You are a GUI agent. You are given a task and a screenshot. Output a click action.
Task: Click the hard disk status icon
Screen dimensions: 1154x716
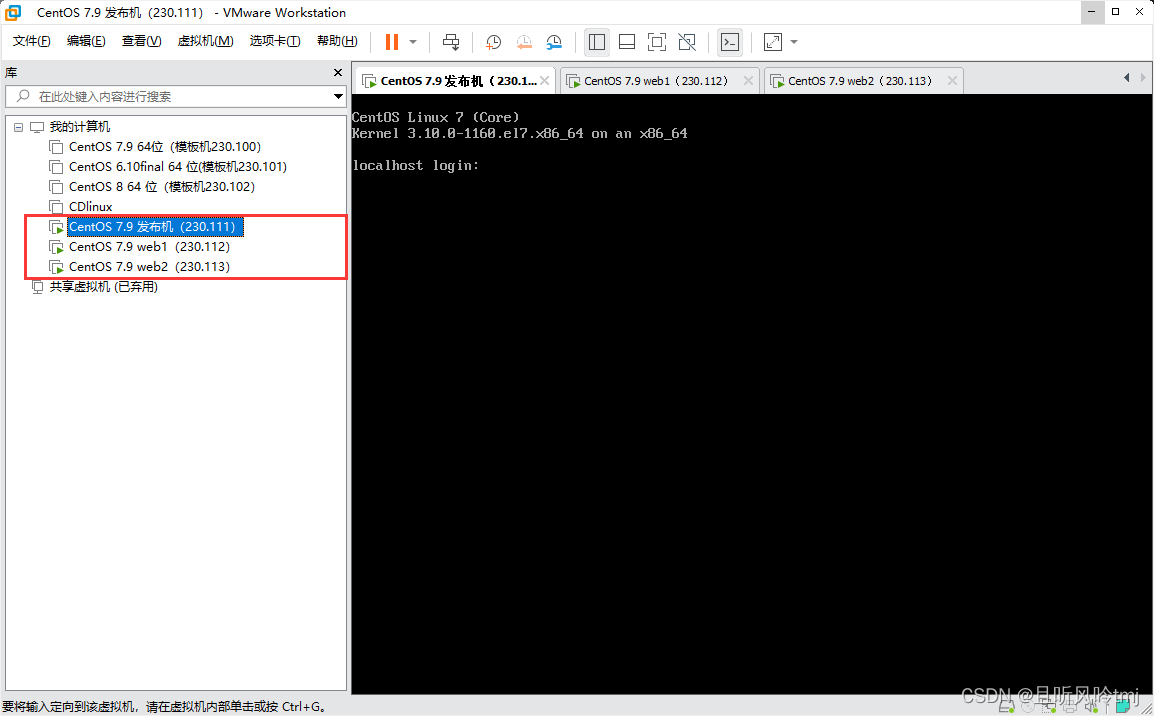point(1006,707)
